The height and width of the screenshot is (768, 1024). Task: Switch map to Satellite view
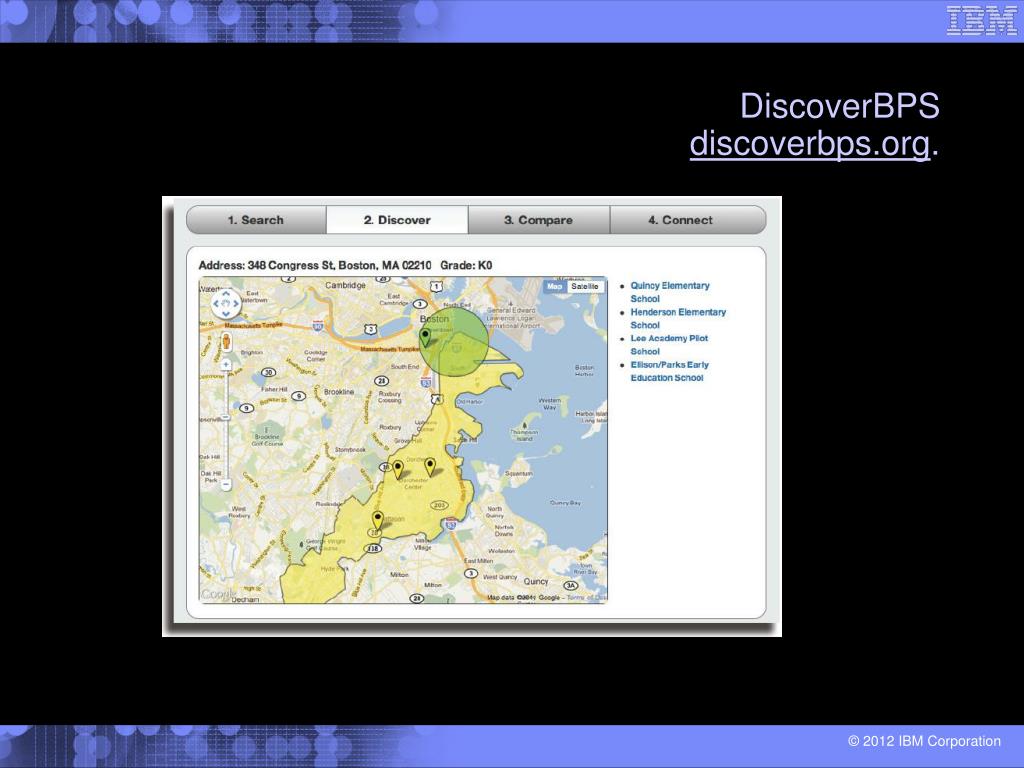coord(584,286)
